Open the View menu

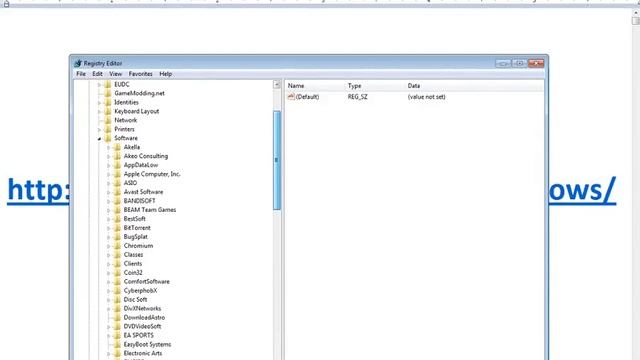coord(116,74)
